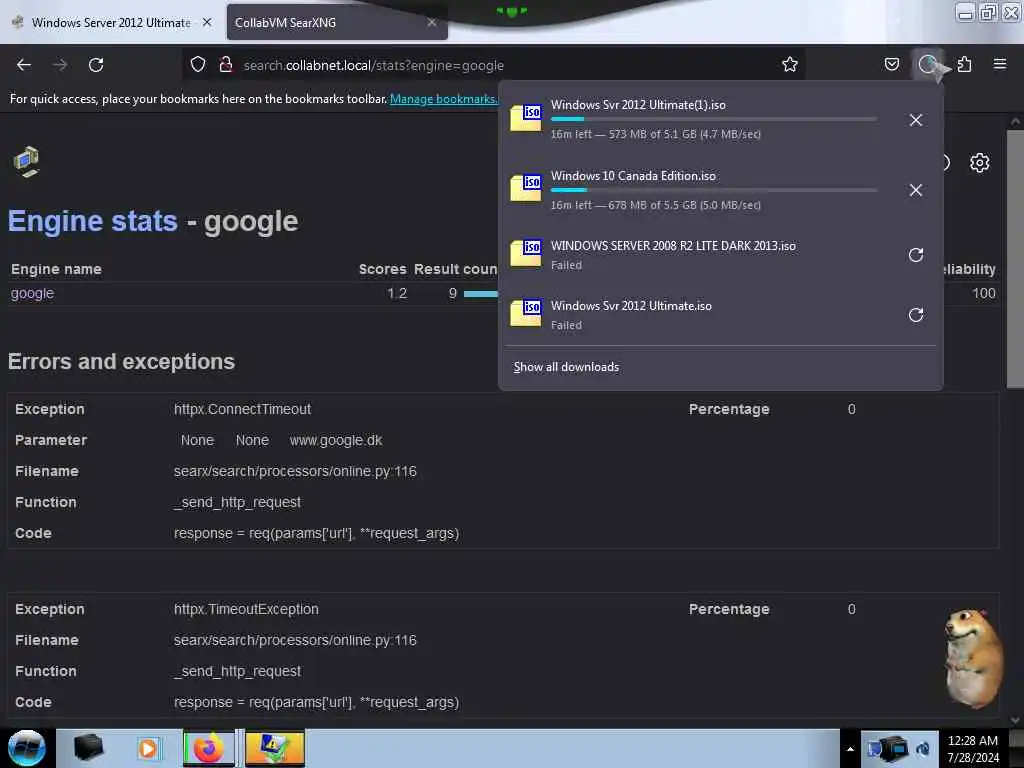
Task: Click the WINDOWS SERVER 2008 R2 iso file icon
Action: 526,253
